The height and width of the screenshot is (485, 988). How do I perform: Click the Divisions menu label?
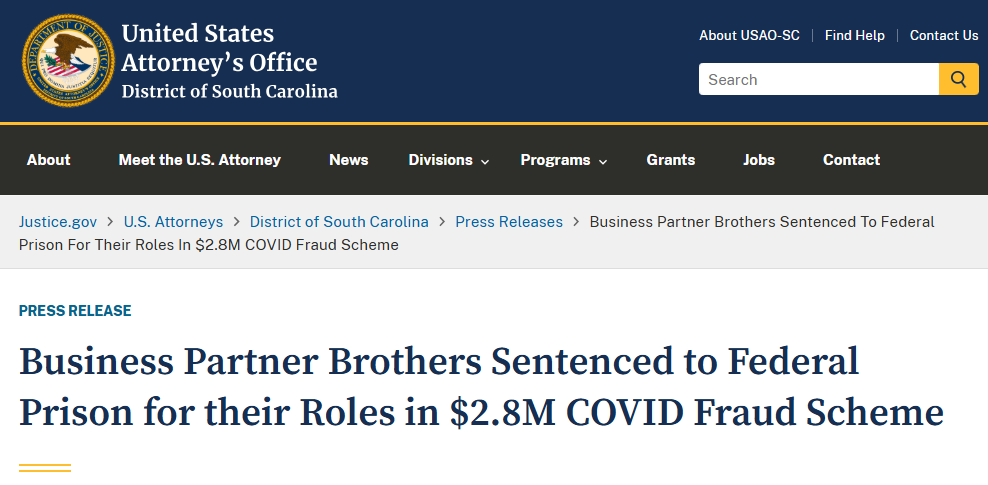(440, 160)
